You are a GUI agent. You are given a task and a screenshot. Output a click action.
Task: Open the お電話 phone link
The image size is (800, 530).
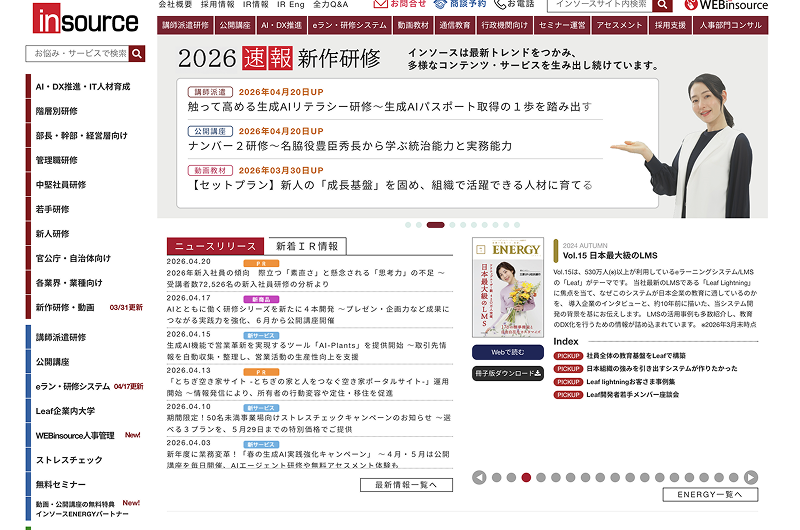(514, 4)
